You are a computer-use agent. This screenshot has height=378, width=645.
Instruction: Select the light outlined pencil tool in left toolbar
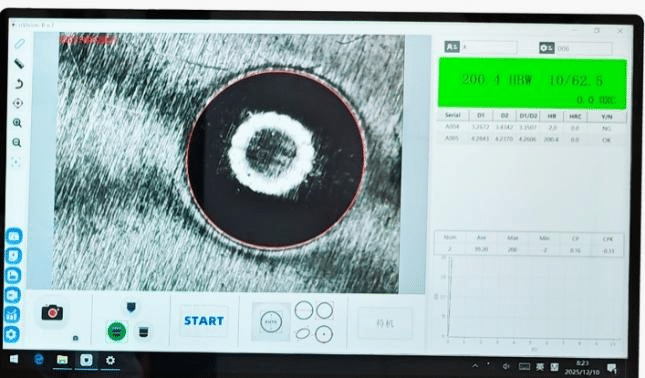pos(19,44)
